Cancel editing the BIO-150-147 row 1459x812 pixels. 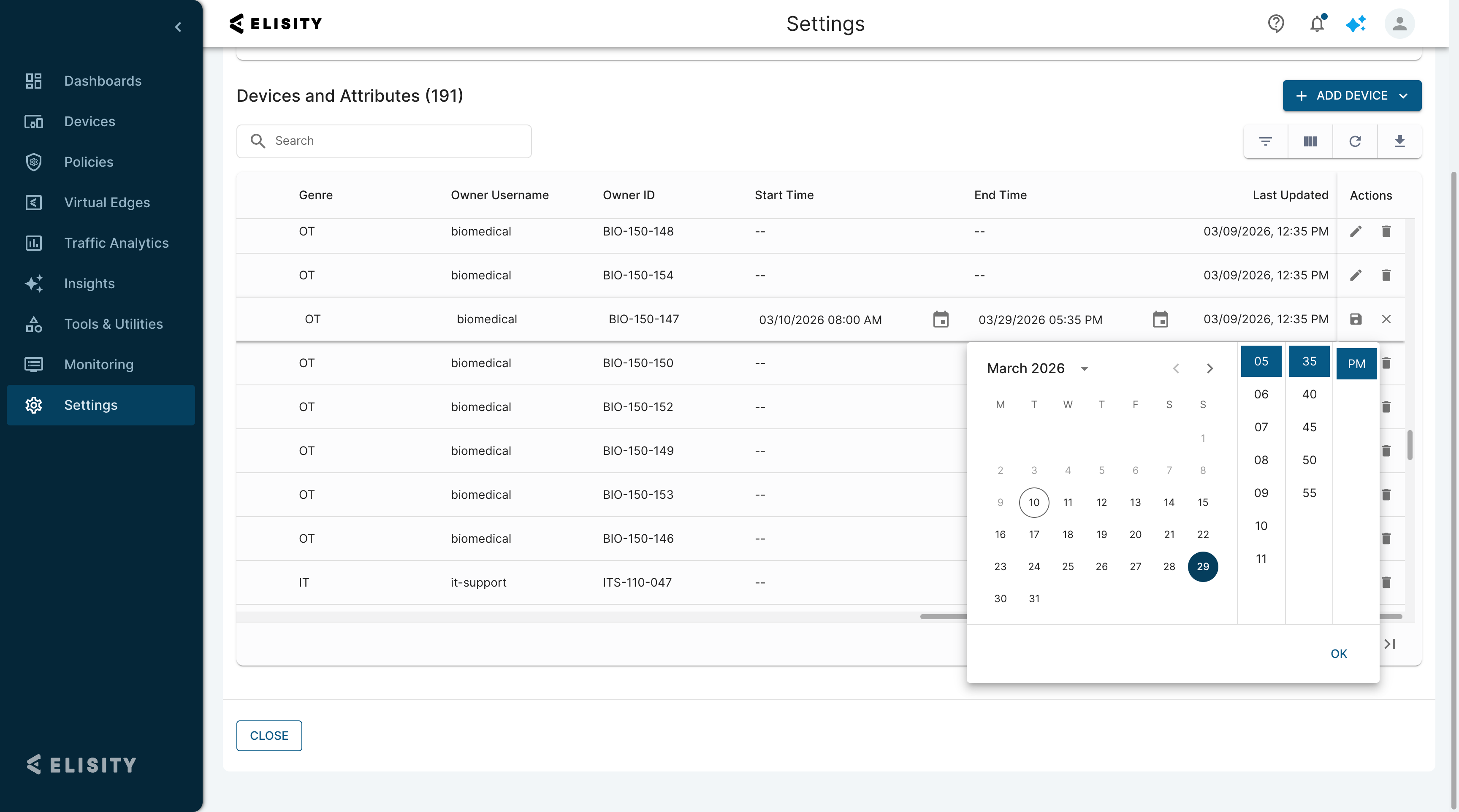[1386, 319]
